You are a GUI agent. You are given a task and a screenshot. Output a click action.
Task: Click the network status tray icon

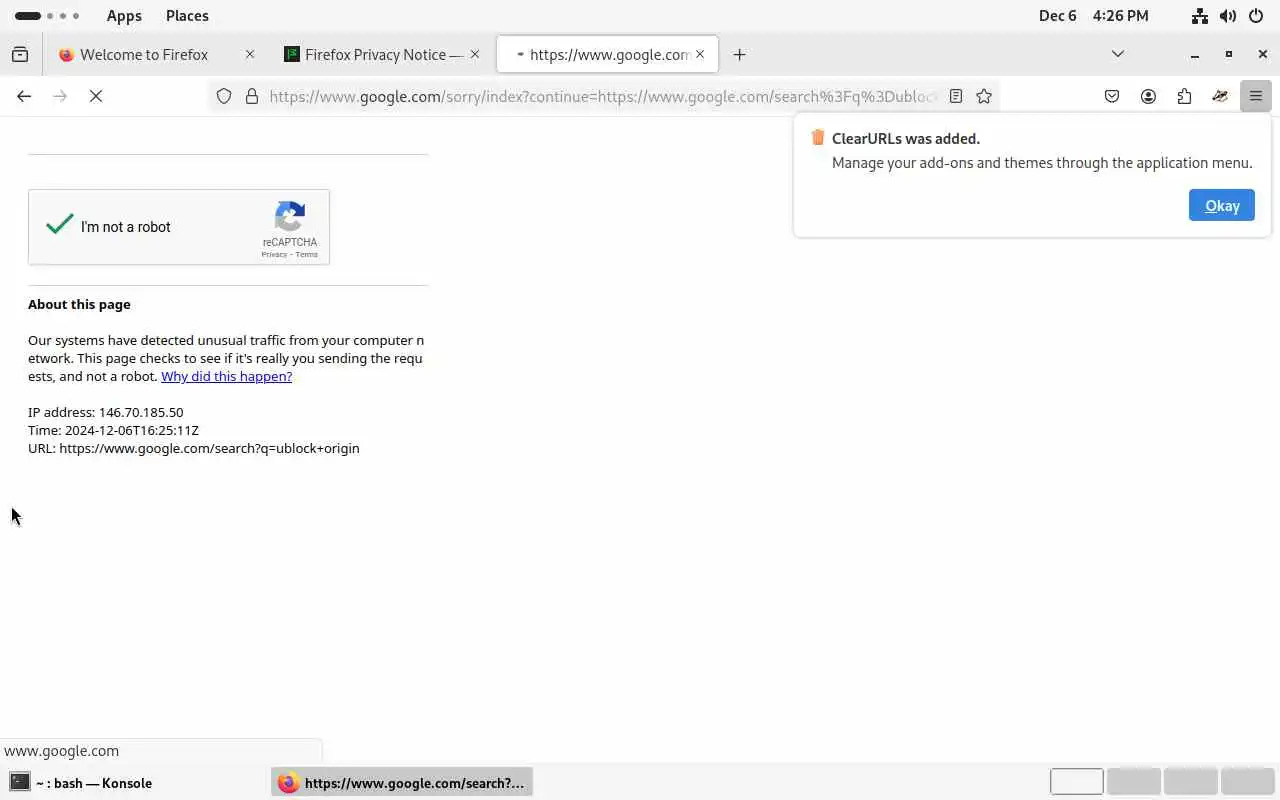[x=1200, y=16]
